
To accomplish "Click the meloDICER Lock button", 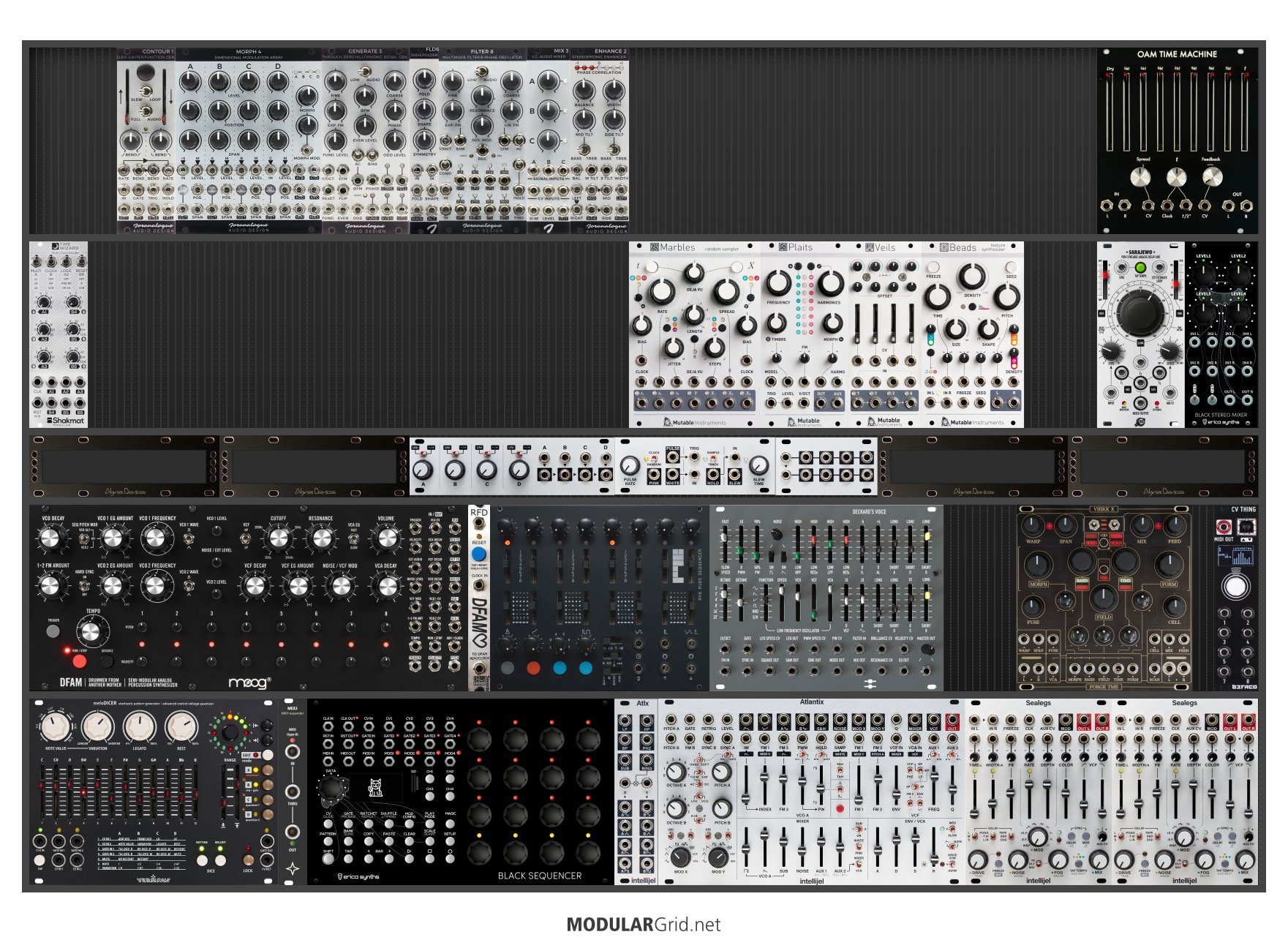I will tap(248, 860).
